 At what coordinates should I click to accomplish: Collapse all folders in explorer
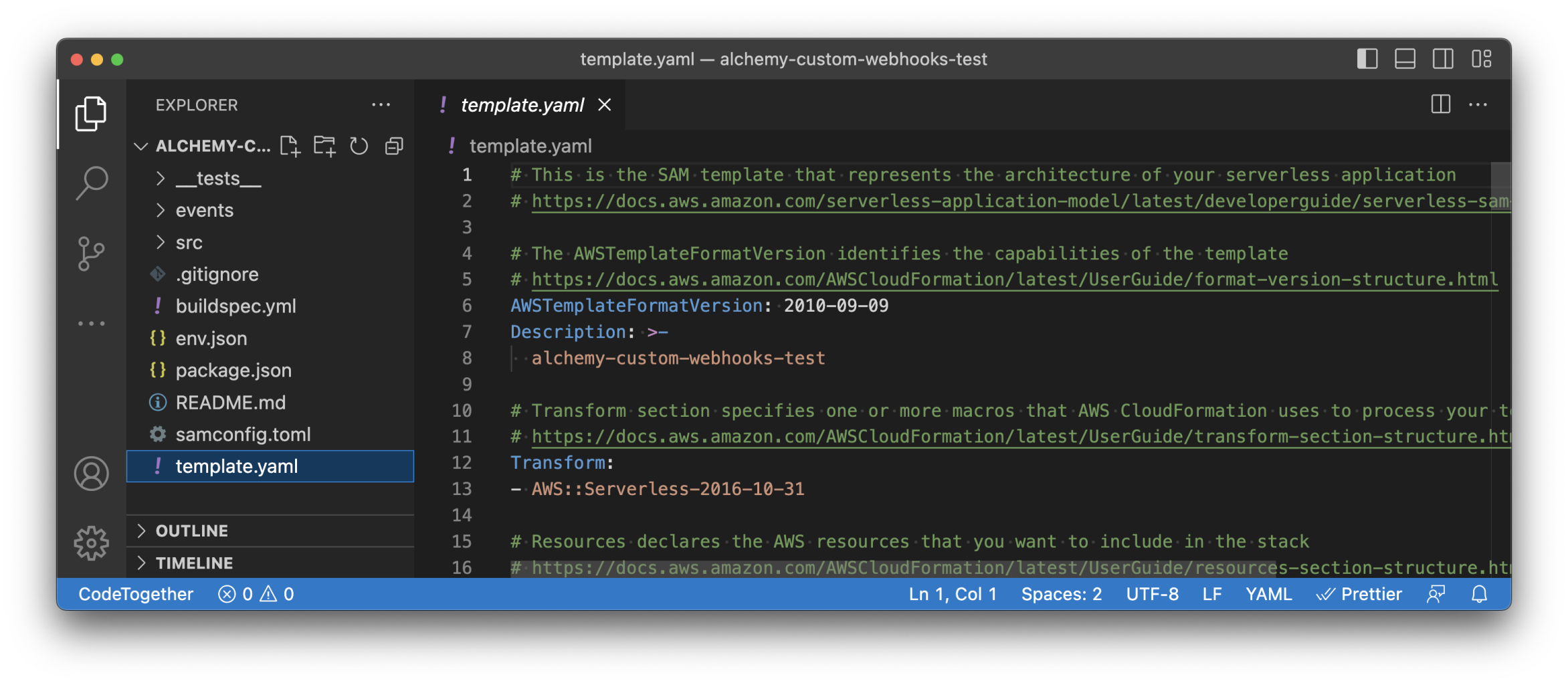point(394,146)
